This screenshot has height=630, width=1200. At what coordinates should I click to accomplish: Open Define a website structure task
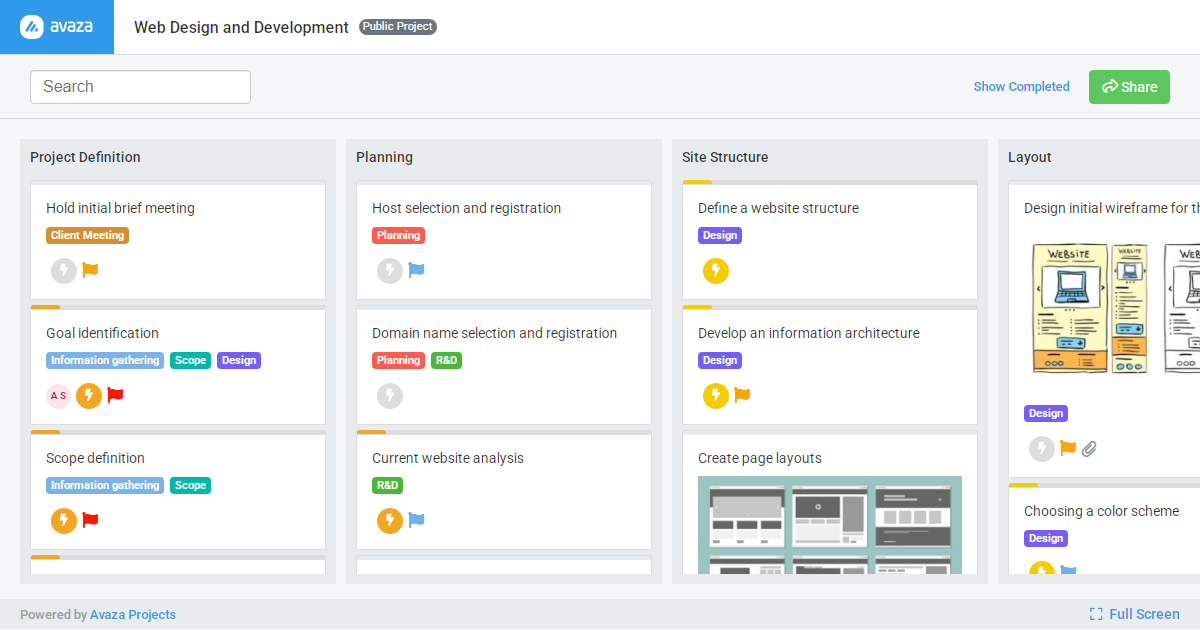[x=778, y=208]
